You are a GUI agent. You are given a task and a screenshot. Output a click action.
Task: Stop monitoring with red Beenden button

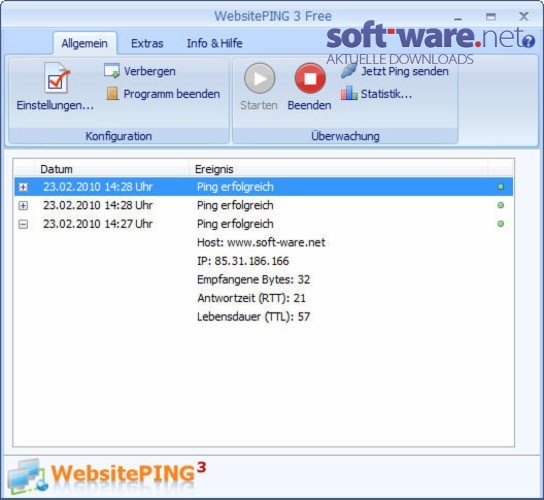(310, 79)
